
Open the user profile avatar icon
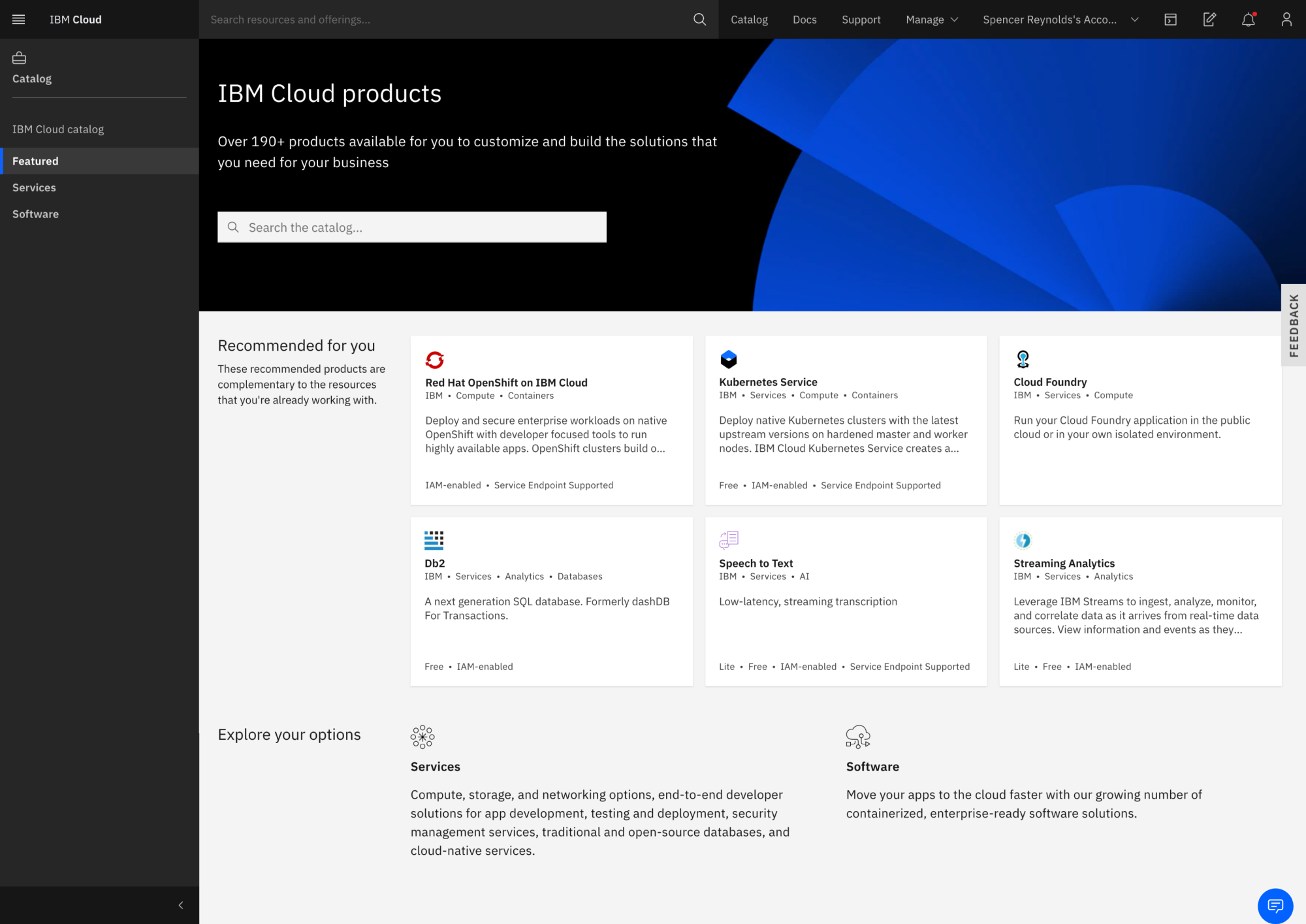(x=1286, y=20)
